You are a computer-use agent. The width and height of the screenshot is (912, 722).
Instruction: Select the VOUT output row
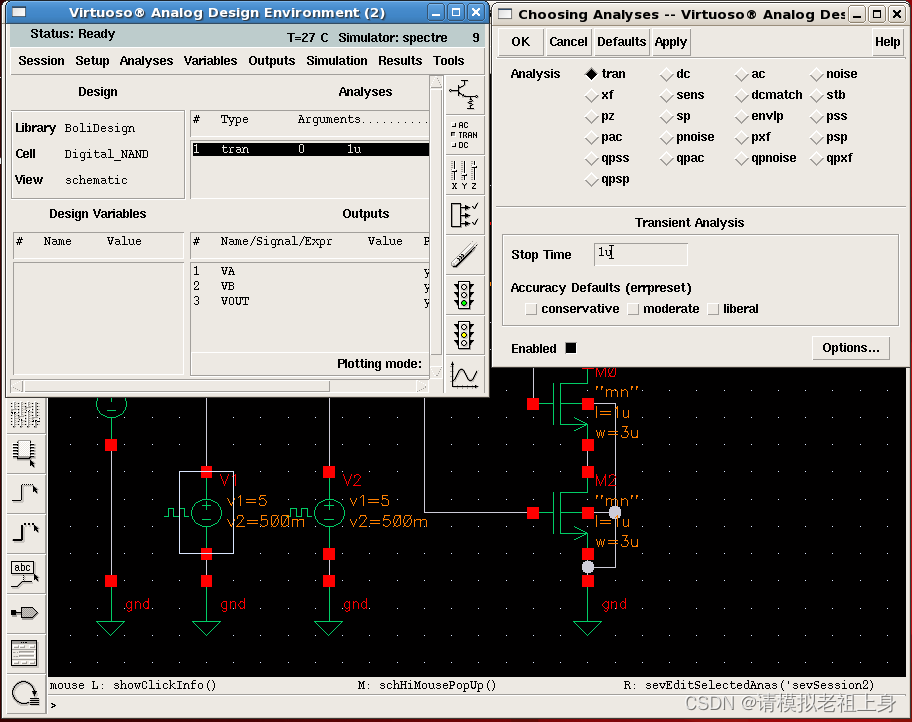point(311,301)
